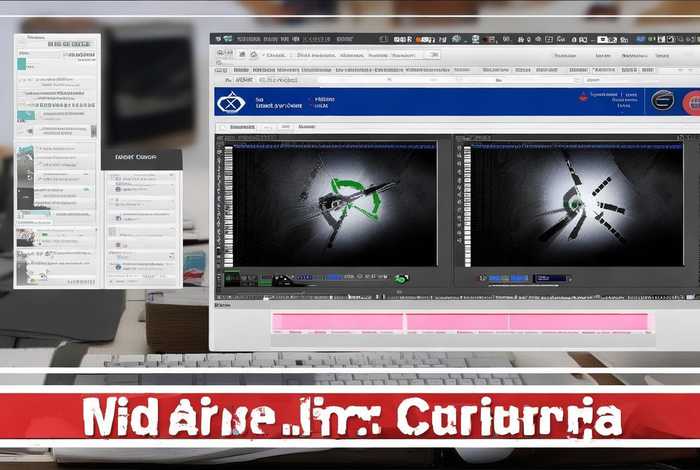
Task: Click the first pink clip in the timeline
Action: click(x=337, y=322)
